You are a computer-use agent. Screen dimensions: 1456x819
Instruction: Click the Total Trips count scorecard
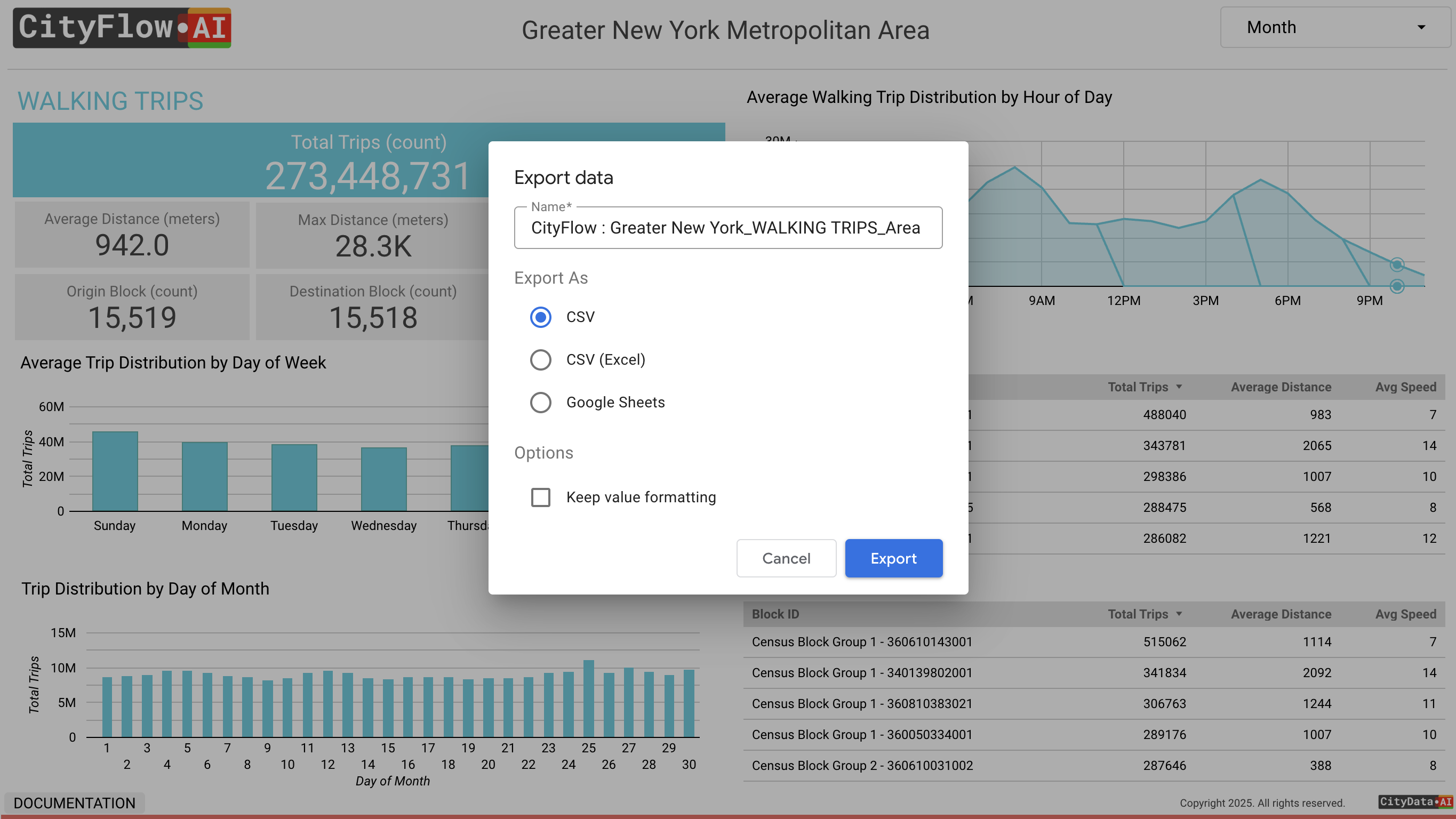[x=369, y=160]
